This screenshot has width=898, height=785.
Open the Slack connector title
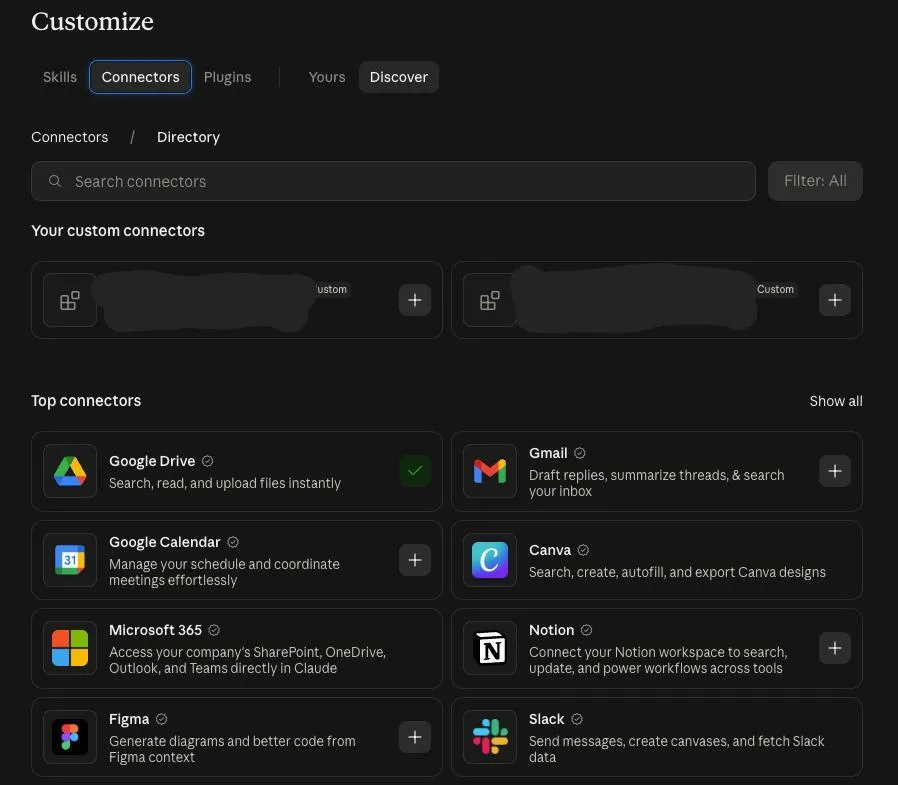pyautogui.click(x=546, y=719)
